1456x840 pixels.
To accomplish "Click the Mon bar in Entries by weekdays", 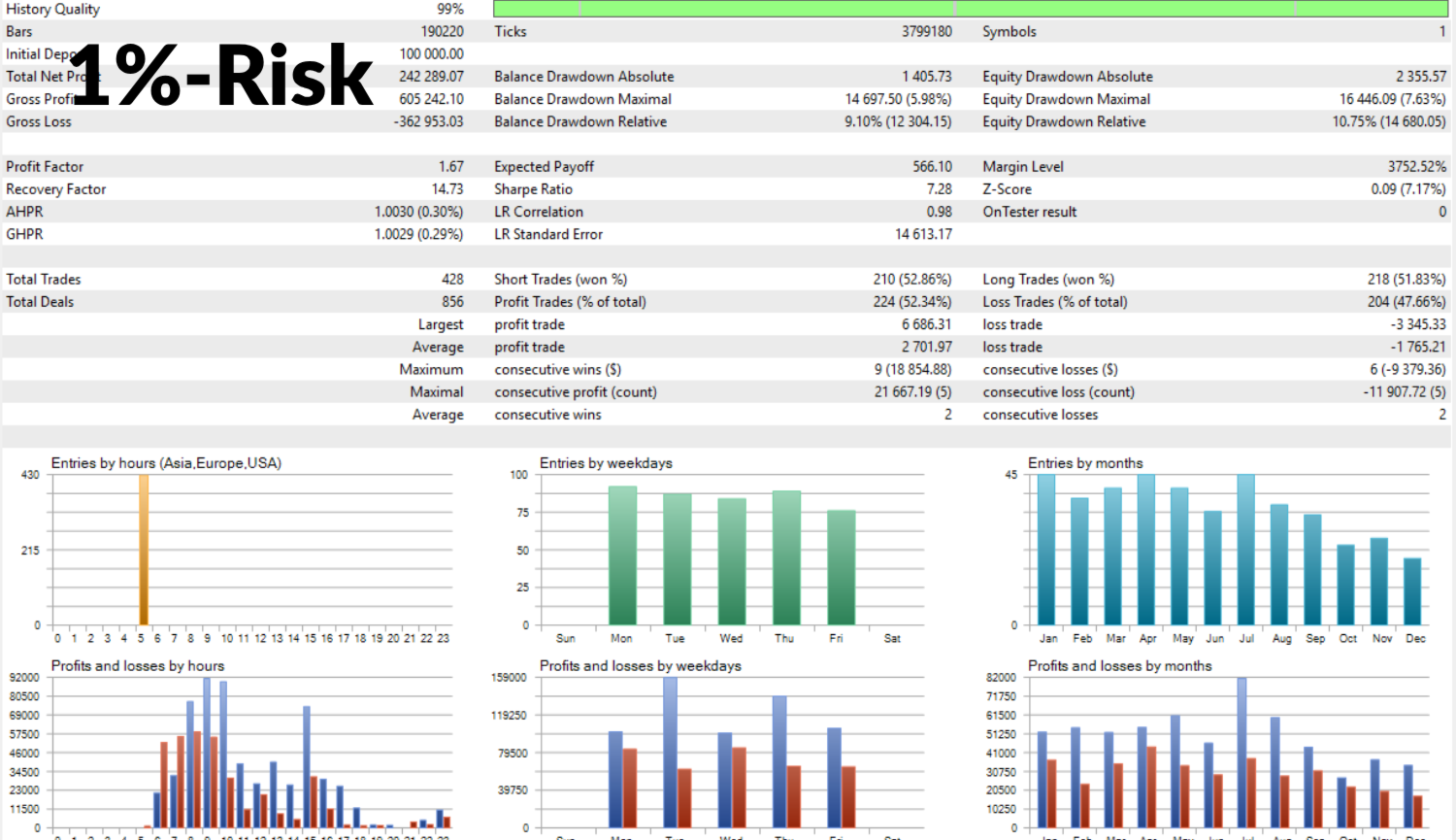I will (x=622, y=555).
